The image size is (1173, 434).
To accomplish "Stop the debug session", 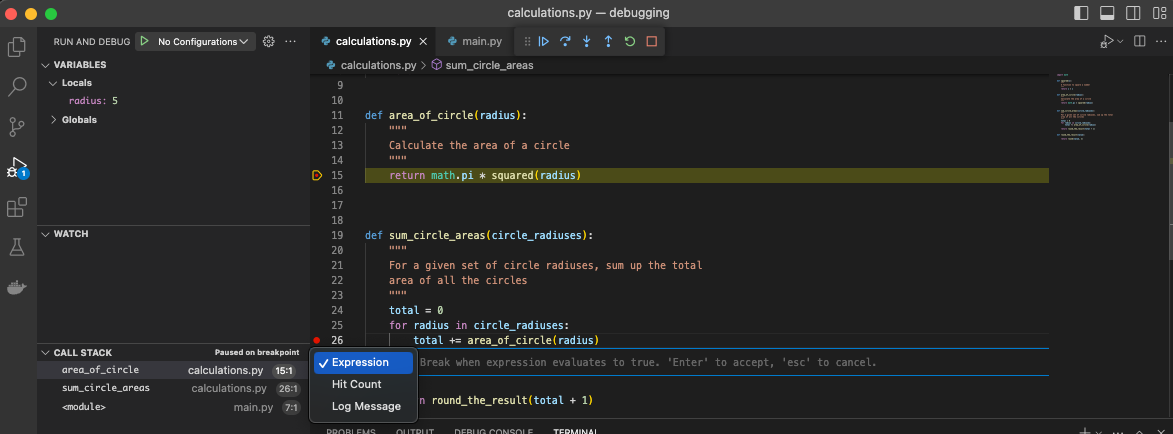I will click(652, 41).
